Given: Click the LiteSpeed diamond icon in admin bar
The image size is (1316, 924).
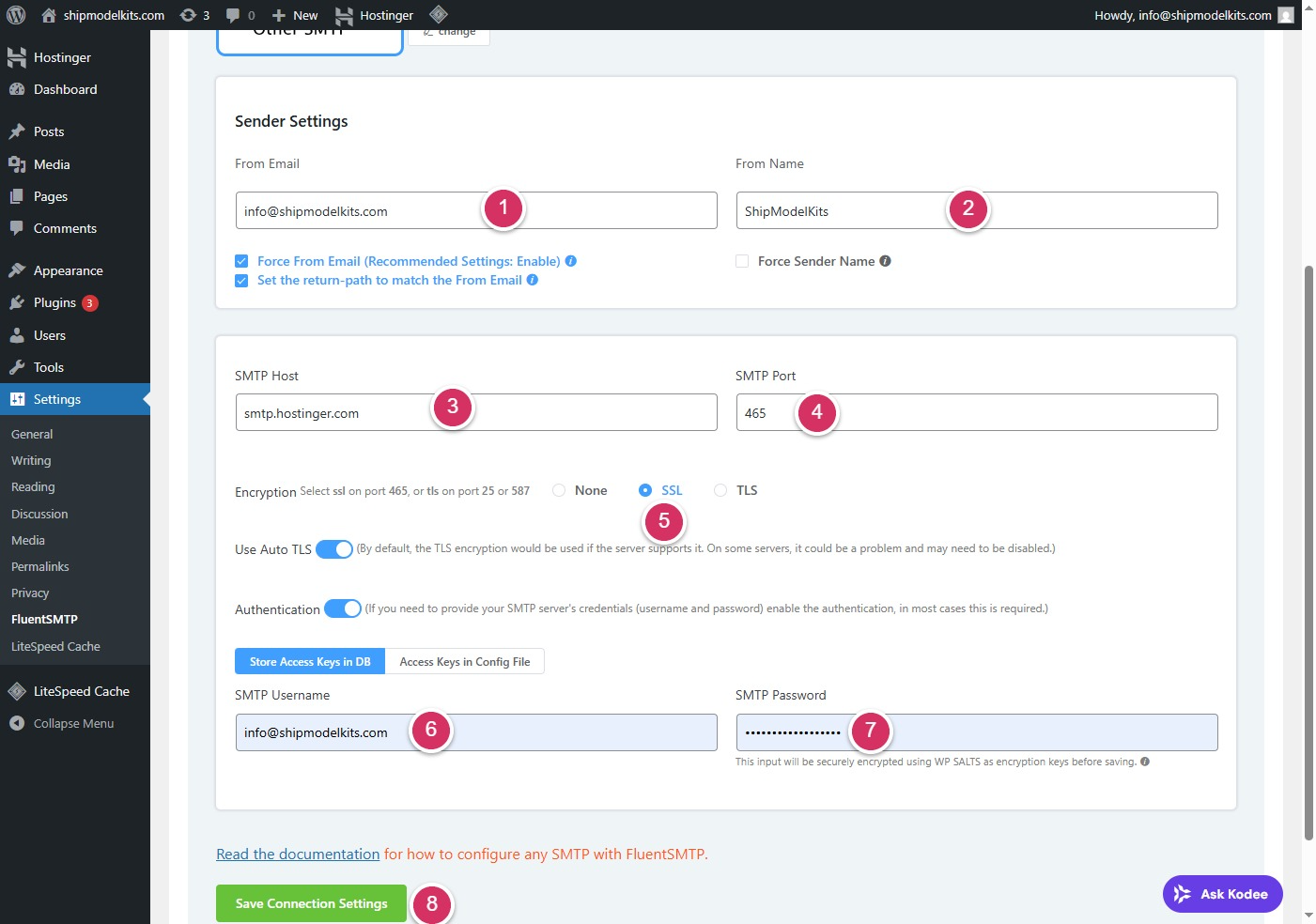Looking at the screenshot, I should pyautogui.click(x=439, y=14).
